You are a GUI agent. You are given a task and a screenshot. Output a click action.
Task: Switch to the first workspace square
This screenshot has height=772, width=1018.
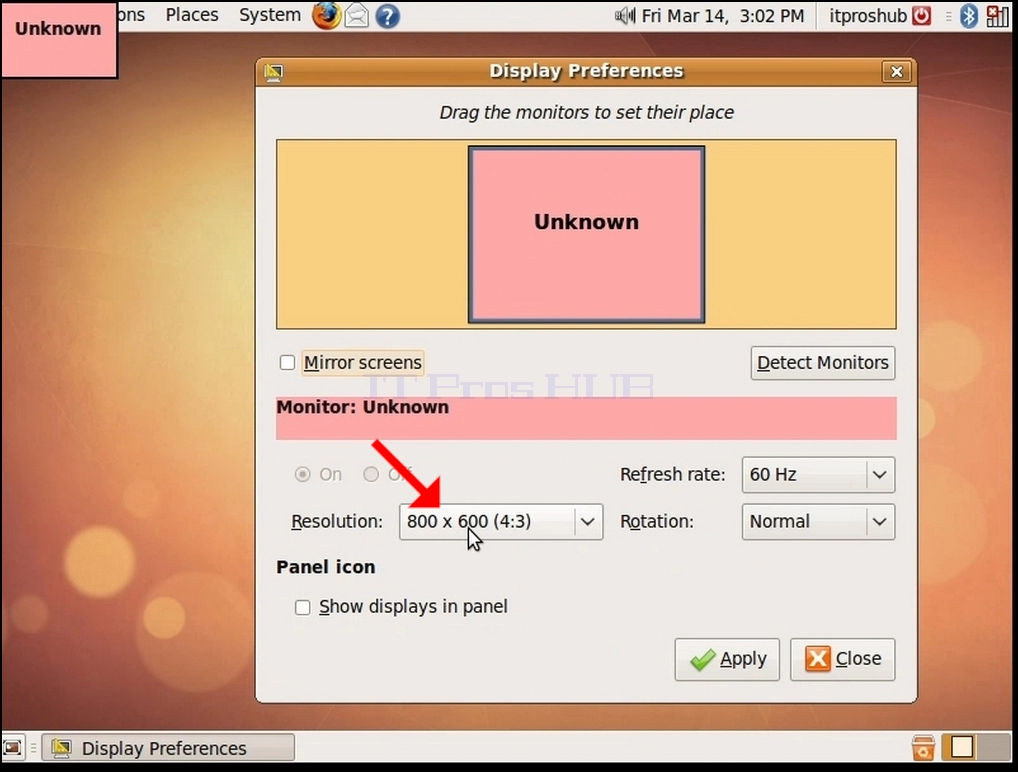tap(961, 747)
